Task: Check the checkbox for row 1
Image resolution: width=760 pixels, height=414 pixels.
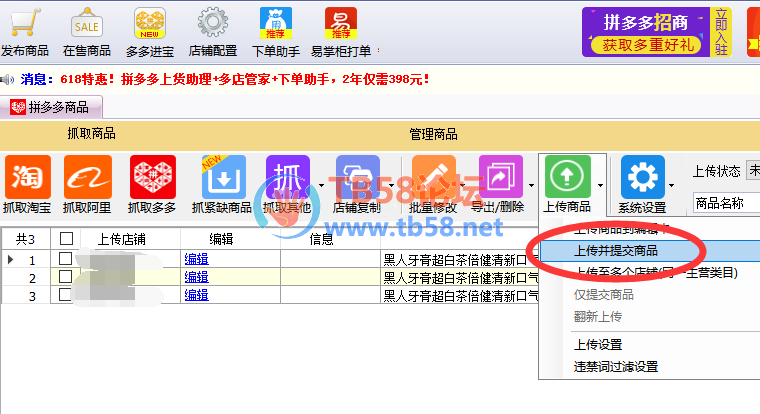Action: (x=66, y=259)
